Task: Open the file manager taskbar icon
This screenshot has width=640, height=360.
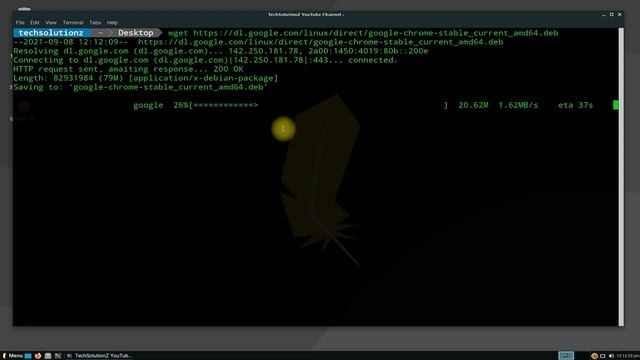Action: [48, 356]
